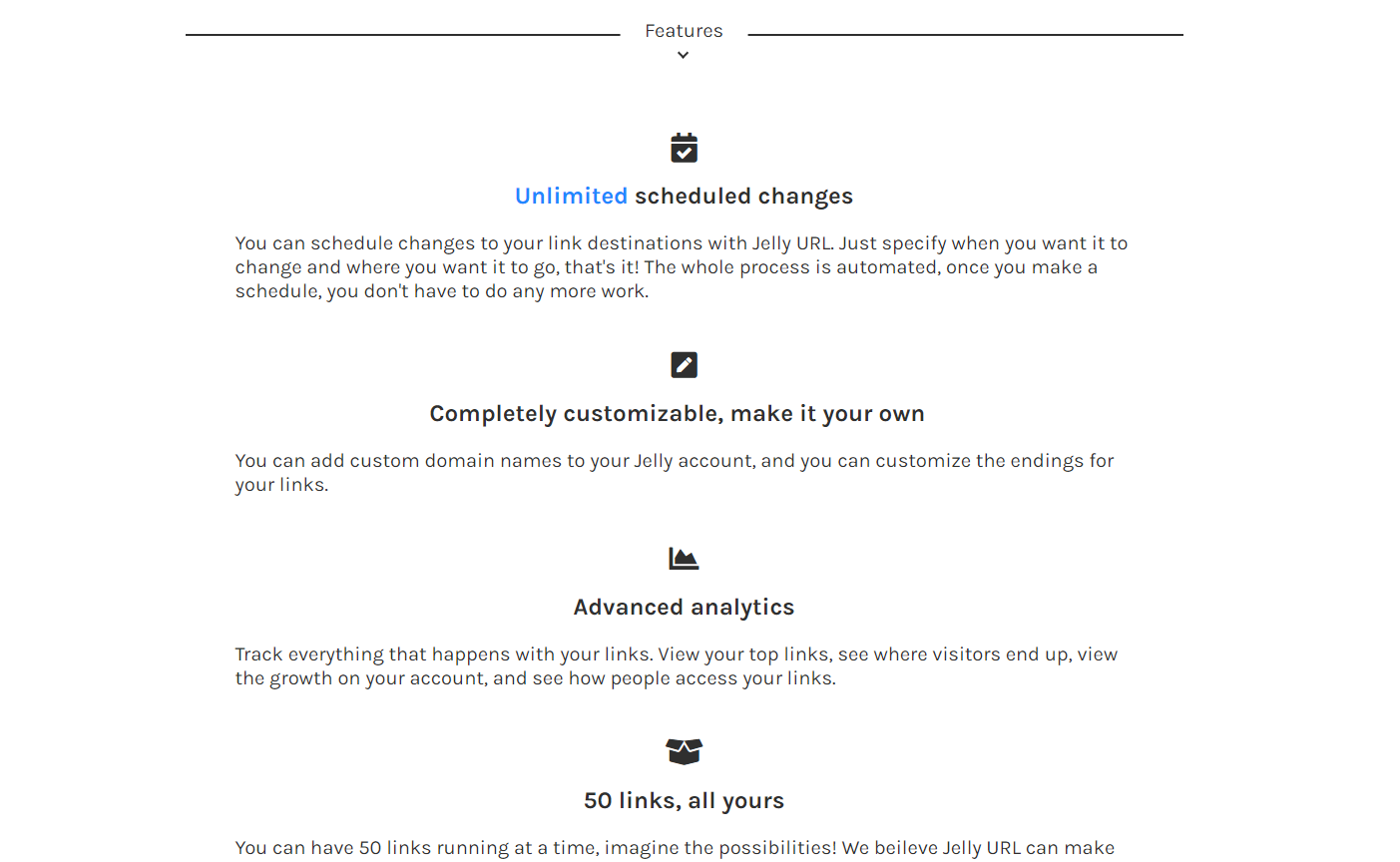This screenshot has width=1400, height=862.
Task: Select the 'scheduled changes' heading text
Action: point(743,197)
